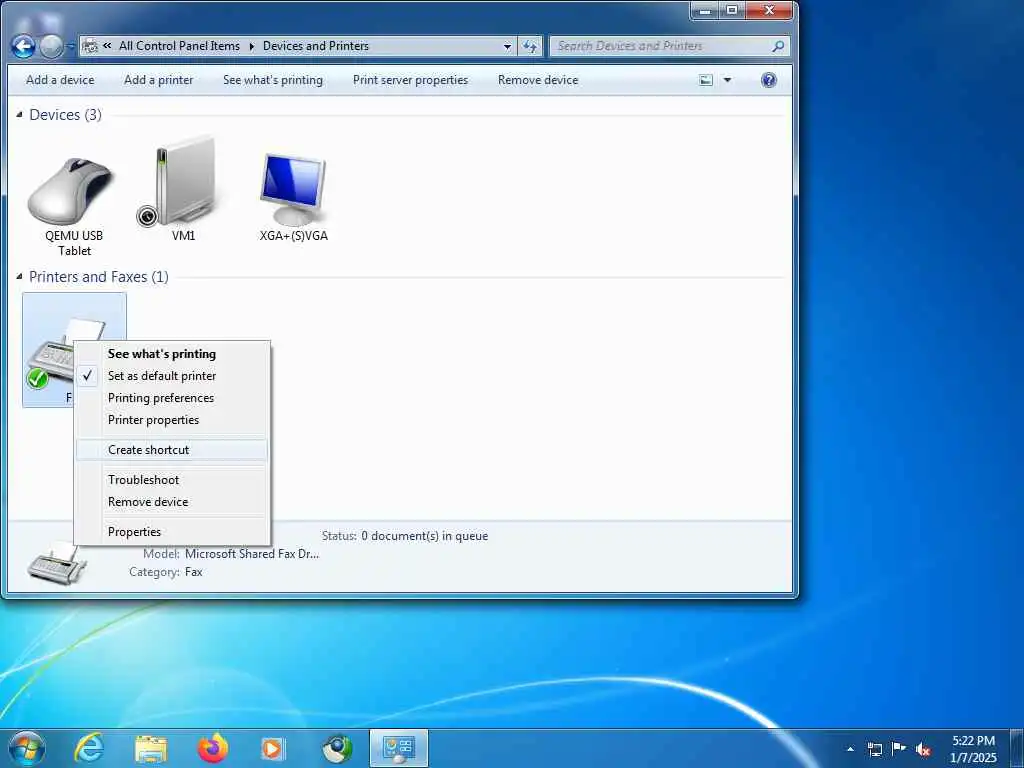Show hidden tray icons arrow
This screenshot has width=1024, height=768.
pos(850,749)
